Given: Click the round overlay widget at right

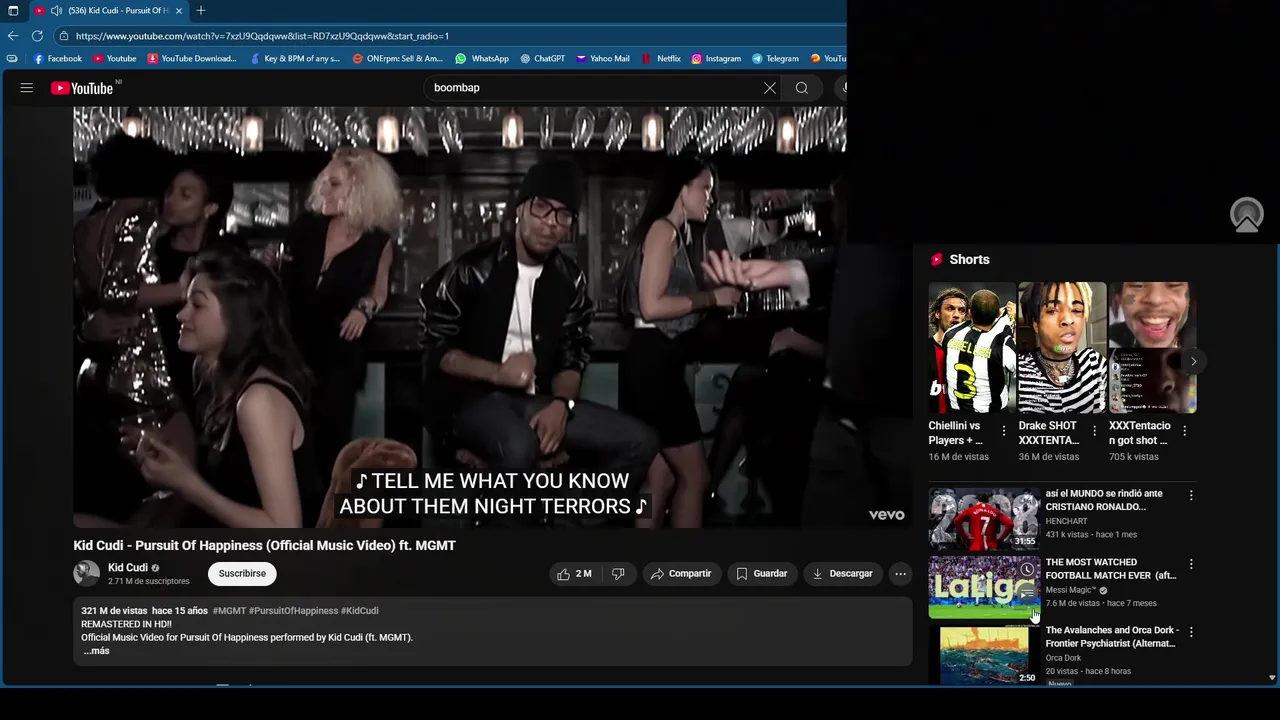Looking at the screenshot, I should (1247, 215).
